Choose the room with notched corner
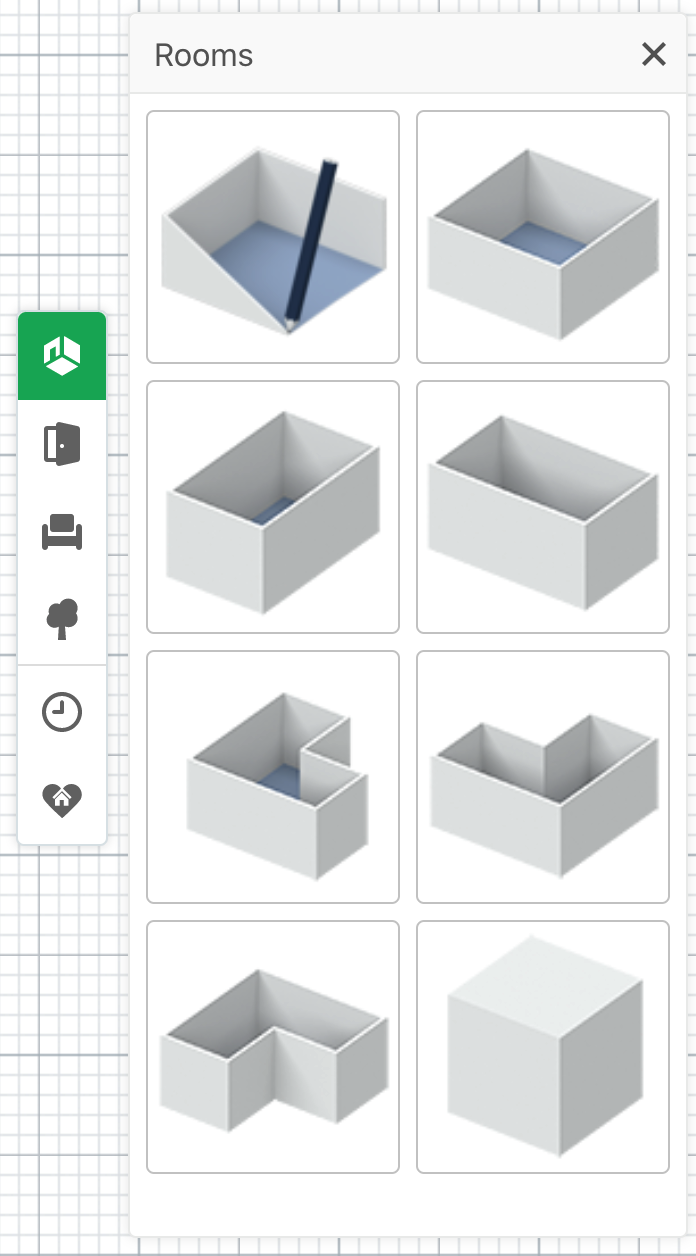Screen dimensions: 696x1256 point(273,777)
